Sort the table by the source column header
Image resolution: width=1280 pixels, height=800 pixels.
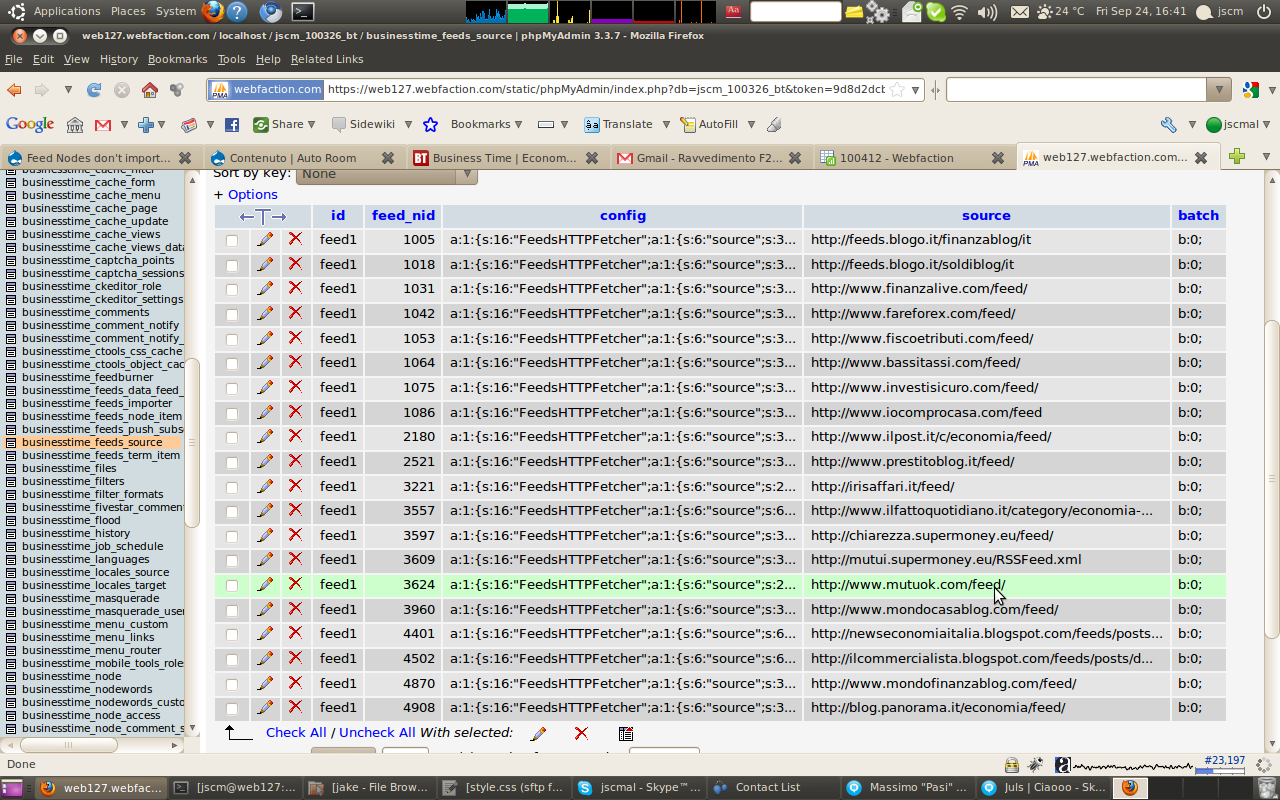pos(986,215)
